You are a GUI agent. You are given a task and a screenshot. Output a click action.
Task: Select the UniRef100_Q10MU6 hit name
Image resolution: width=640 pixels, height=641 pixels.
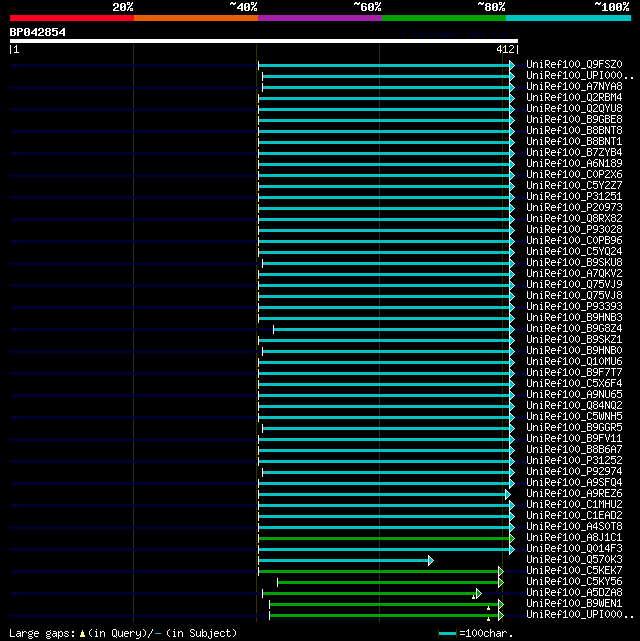(574, 362)
